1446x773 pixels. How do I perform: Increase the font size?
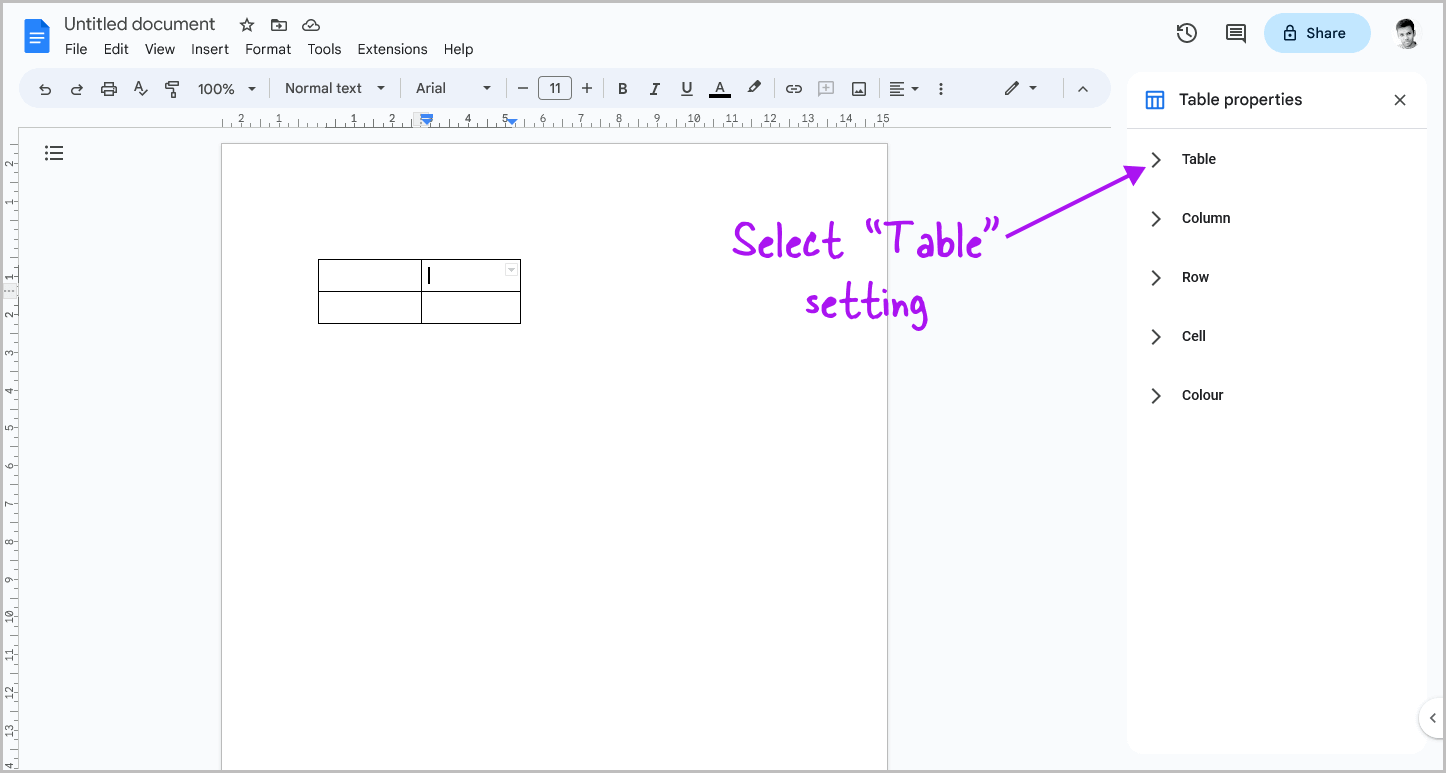pos(587,89)
